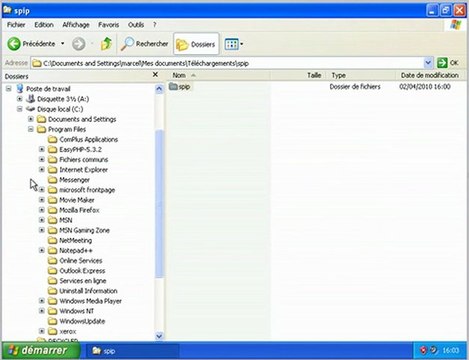Open the ? help menu
The width and height of the screenshot is (469, 360).
tap(155, 25)
